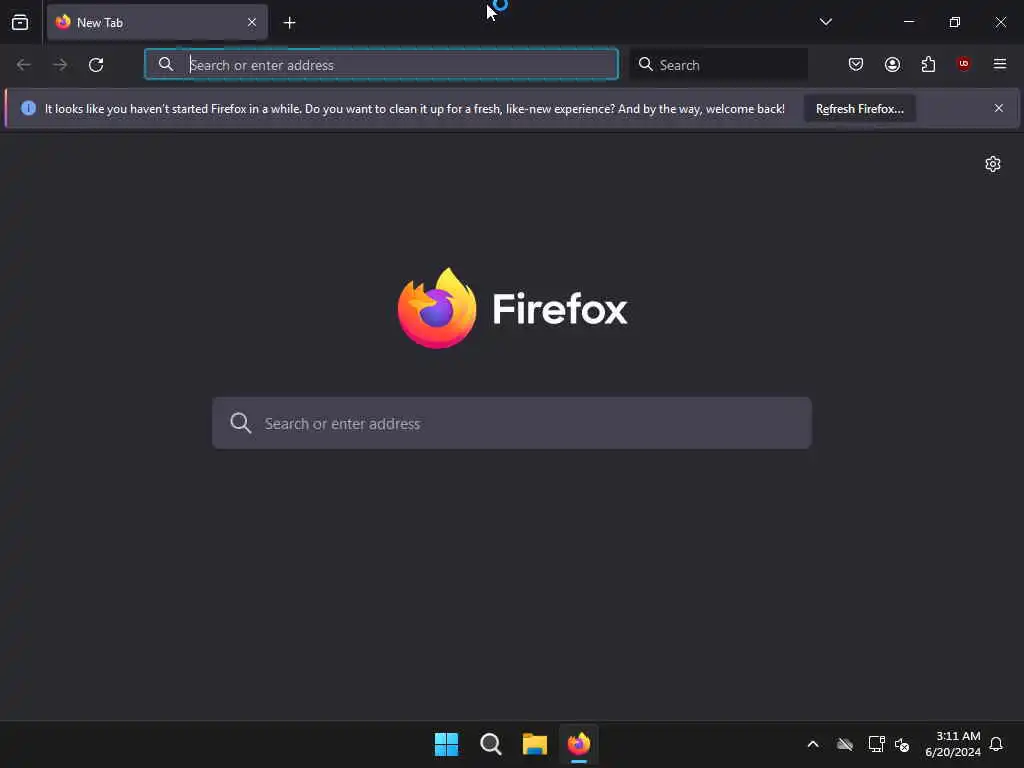The width and height of the screenshot is (1024, 768).
Task: Minimize the Firefox window
Action: [908, 22]
